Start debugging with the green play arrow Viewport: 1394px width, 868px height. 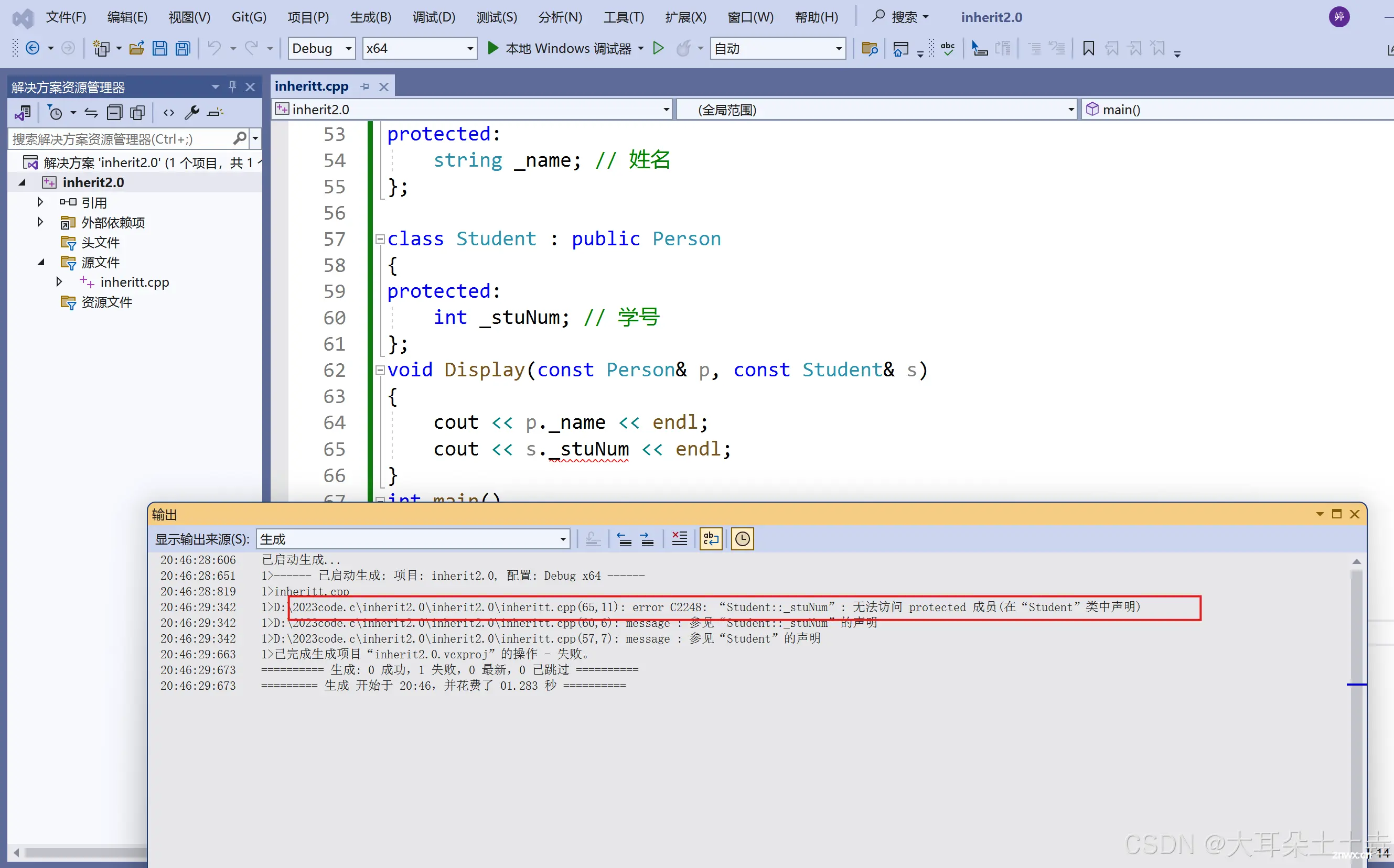493,48
